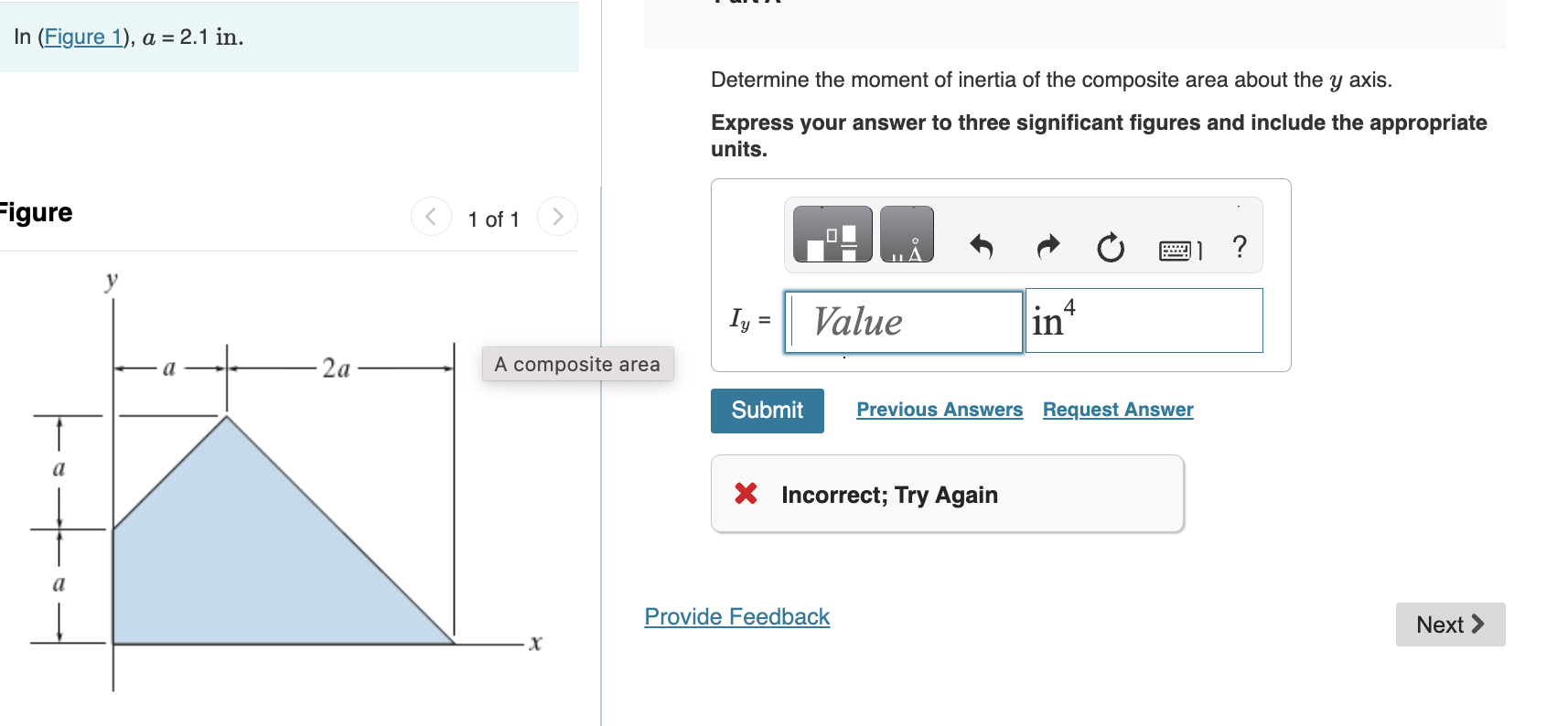This screenshot has height=726, width=1568.
Task: Click the red X incorrect indicator
Action: [745, 494]
